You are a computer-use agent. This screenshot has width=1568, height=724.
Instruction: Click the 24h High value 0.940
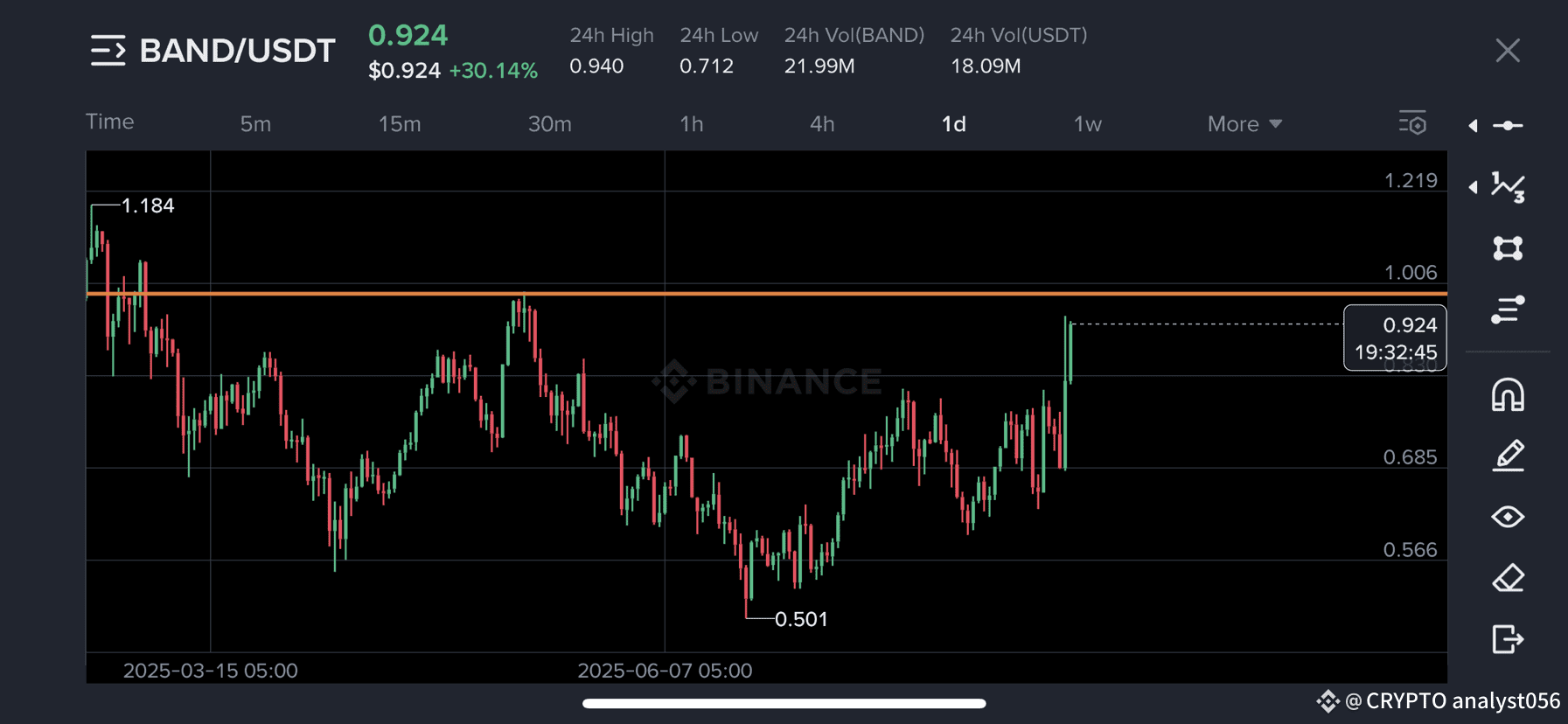(596, 66)
